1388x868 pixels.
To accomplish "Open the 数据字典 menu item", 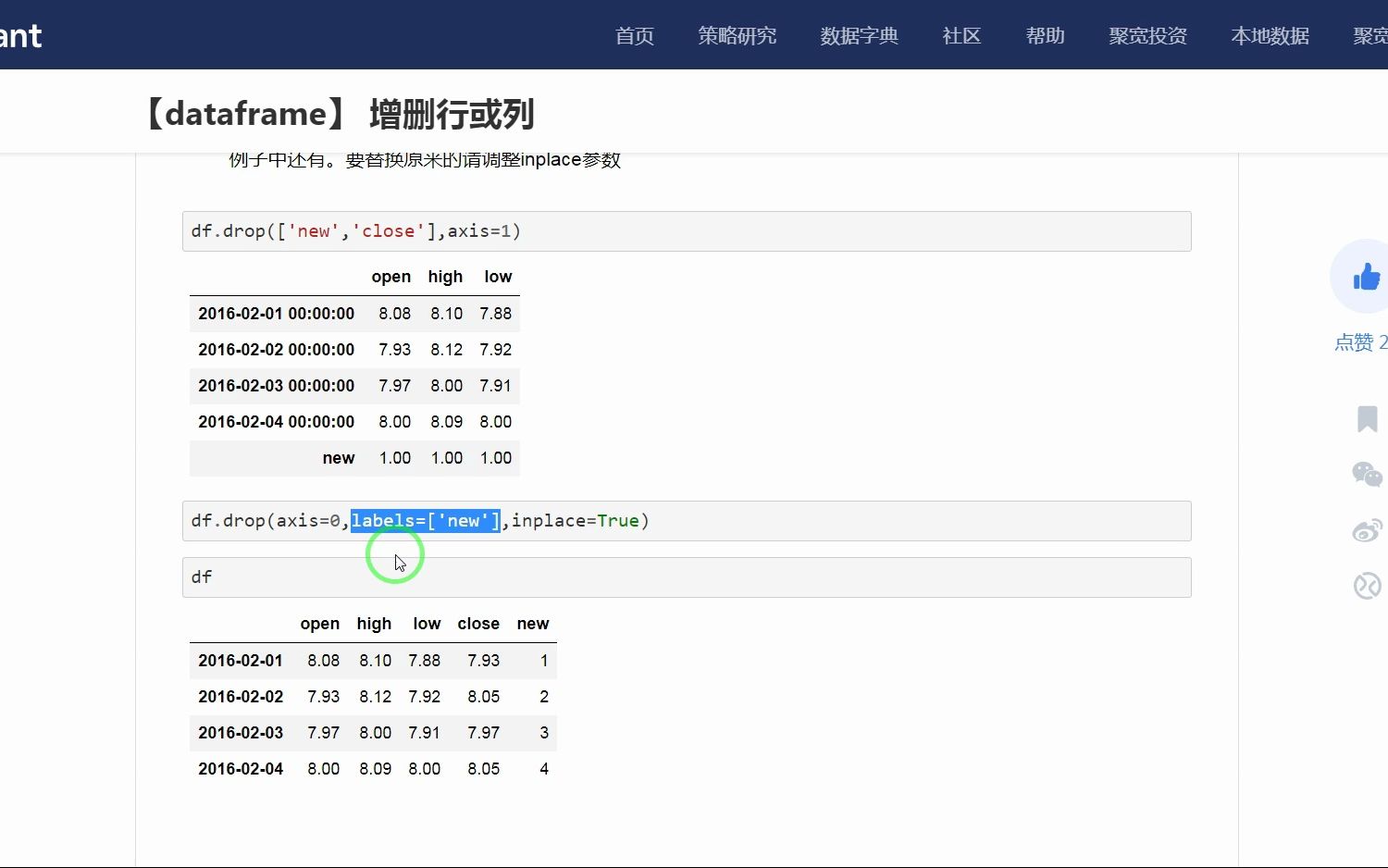I will (859, 35).
